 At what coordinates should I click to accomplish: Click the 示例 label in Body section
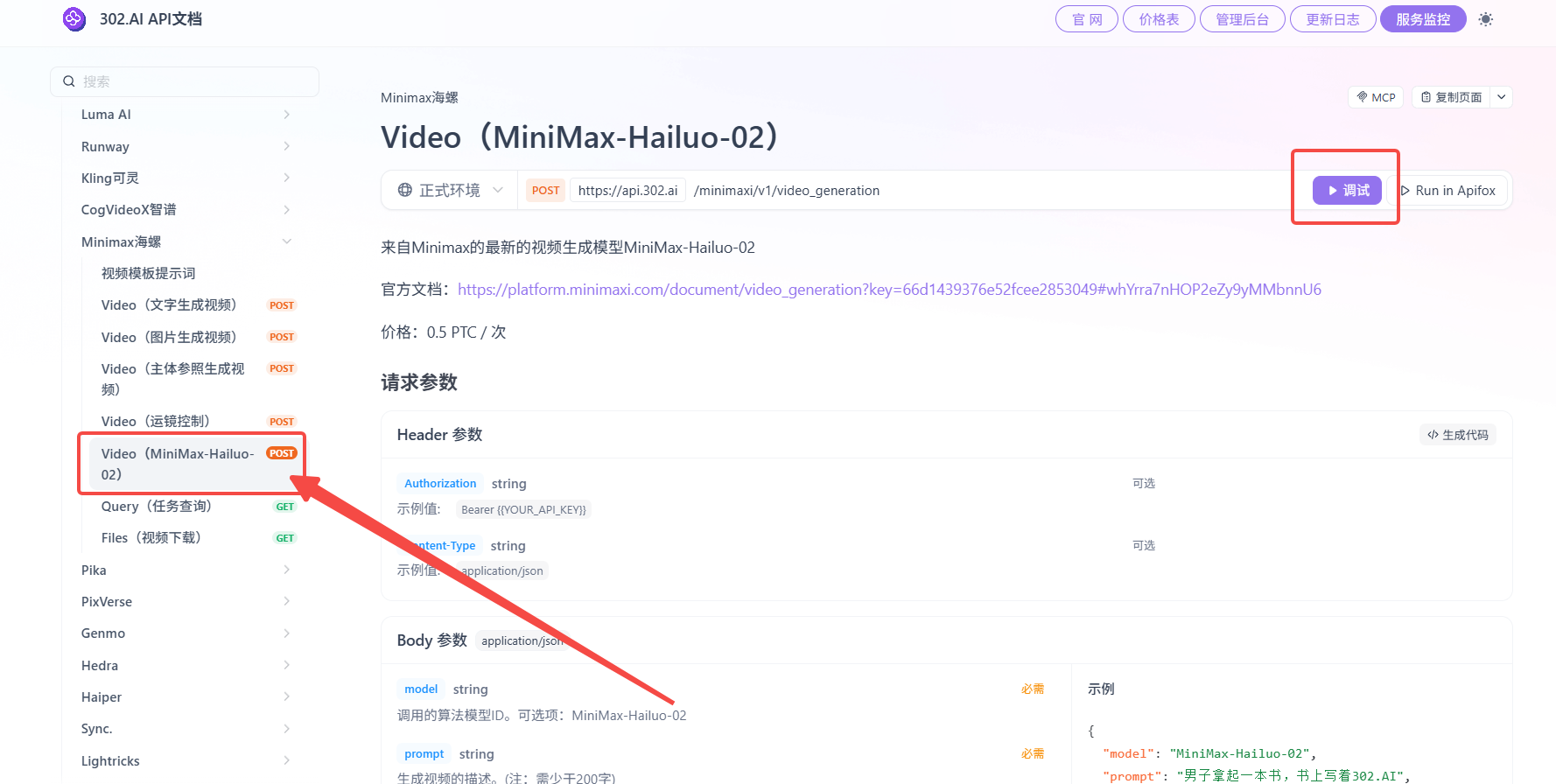[1101, 689]
